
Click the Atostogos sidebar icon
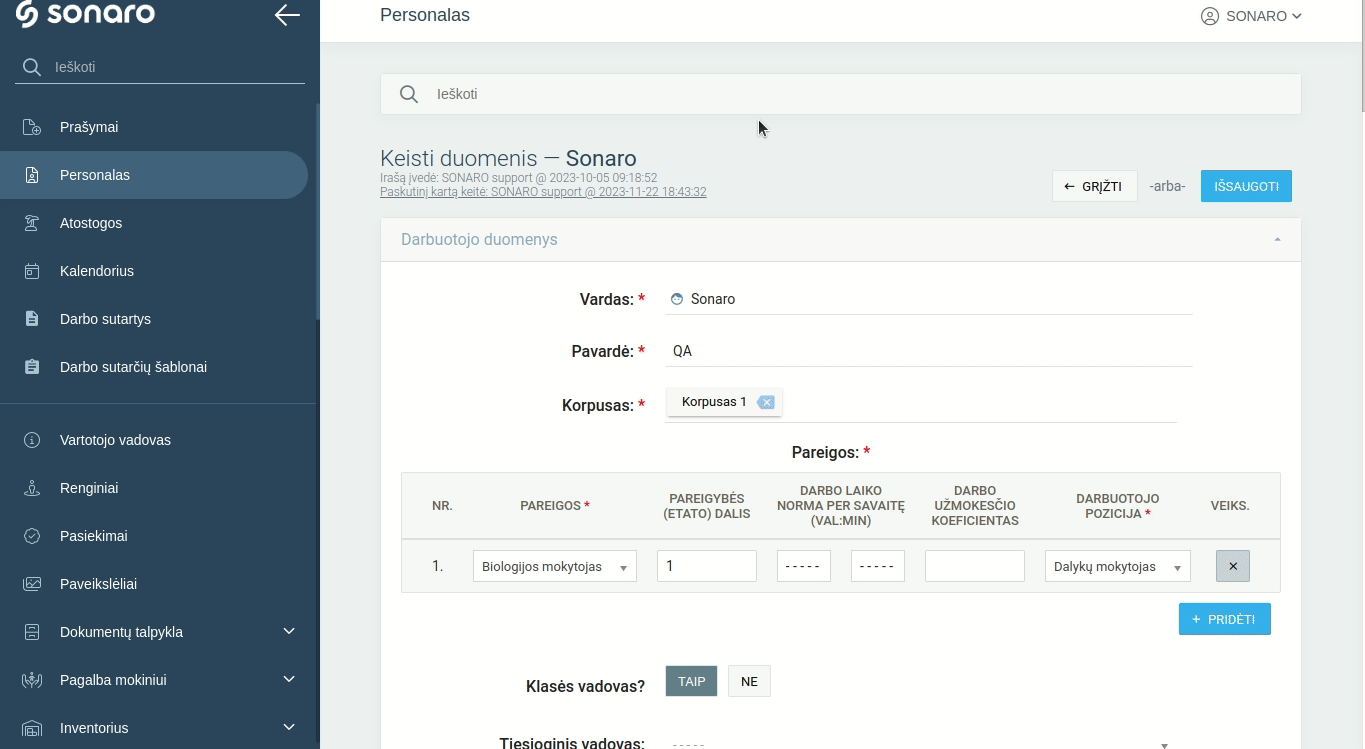pyautogui.click(x=32, y=223)
